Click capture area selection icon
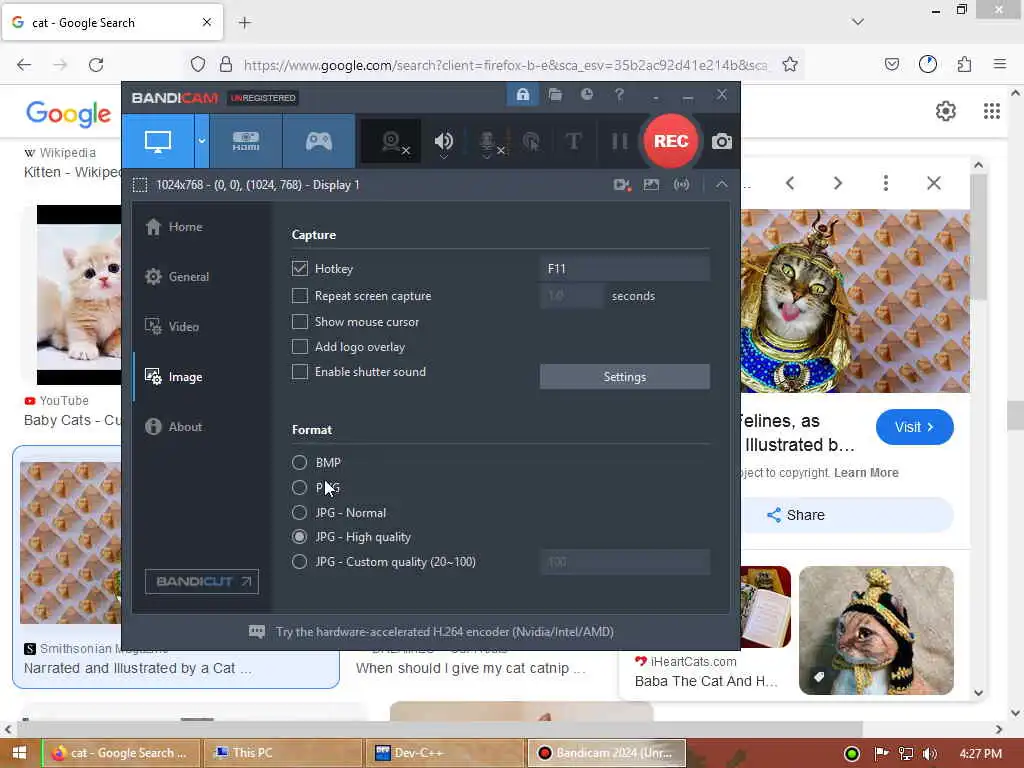This screenshot has width=1024, height=768. coord(140,185)
